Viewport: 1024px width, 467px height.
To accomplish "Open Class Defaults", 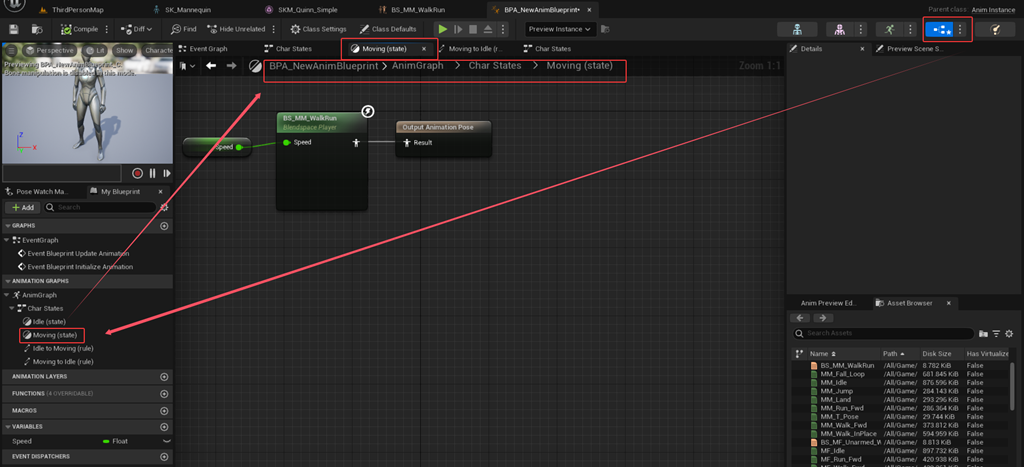I will [388, 29].
